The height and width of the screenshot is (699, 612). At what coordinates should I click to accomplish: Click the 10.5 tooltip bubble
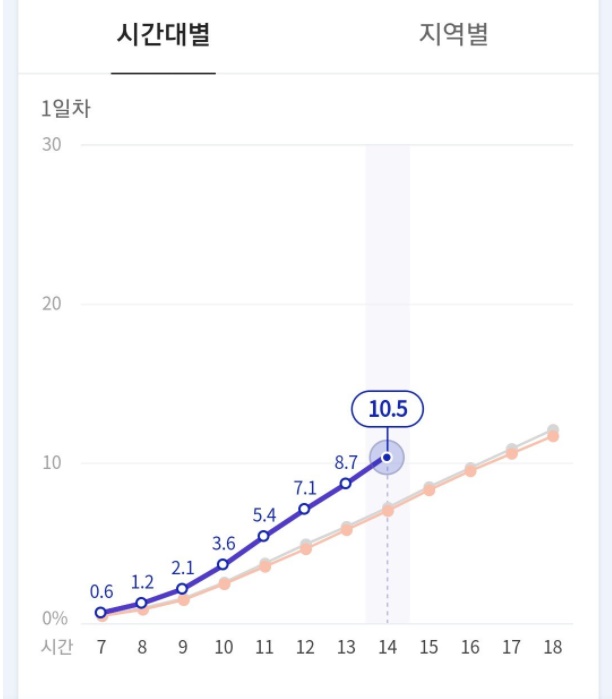[387, 409]
